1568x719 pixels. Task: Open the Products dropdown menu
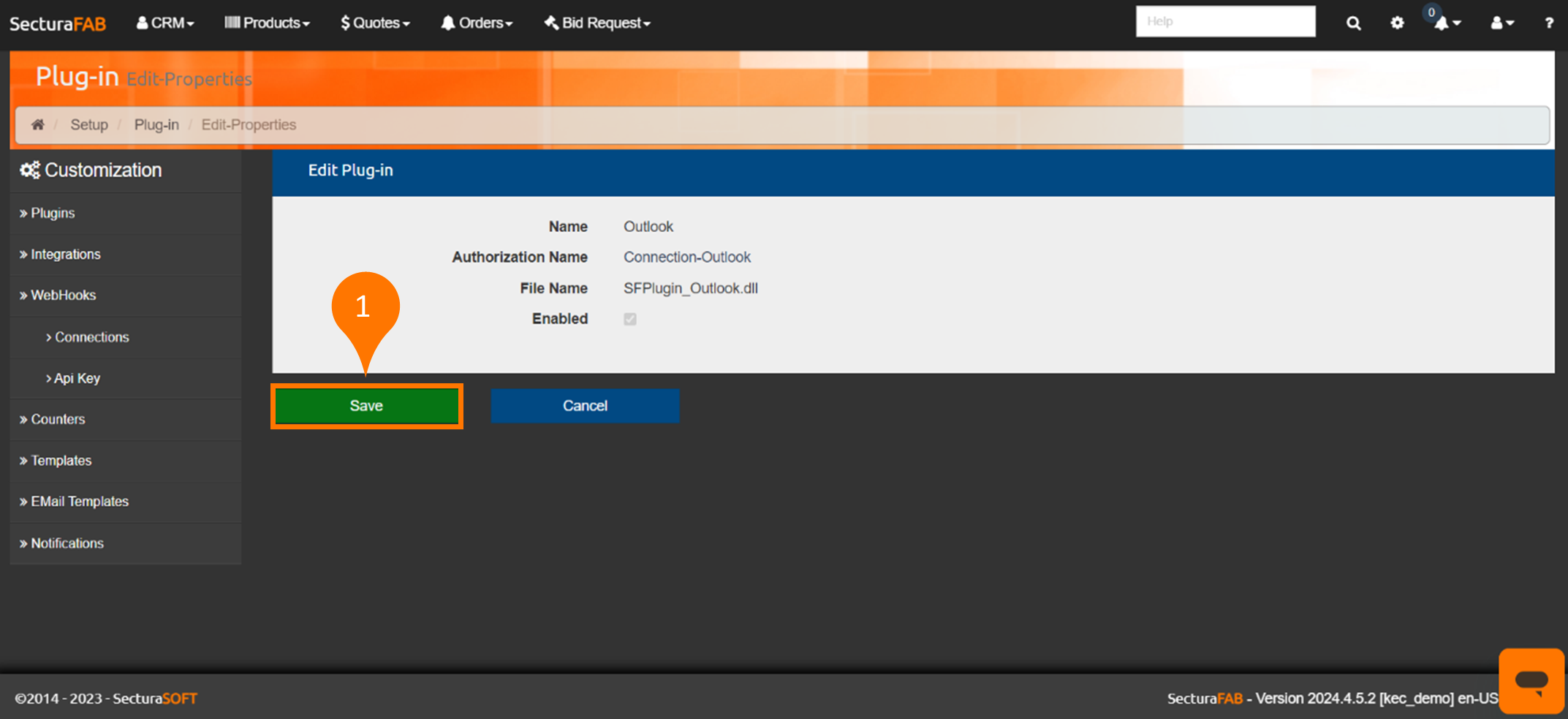[x=267, y=23]
